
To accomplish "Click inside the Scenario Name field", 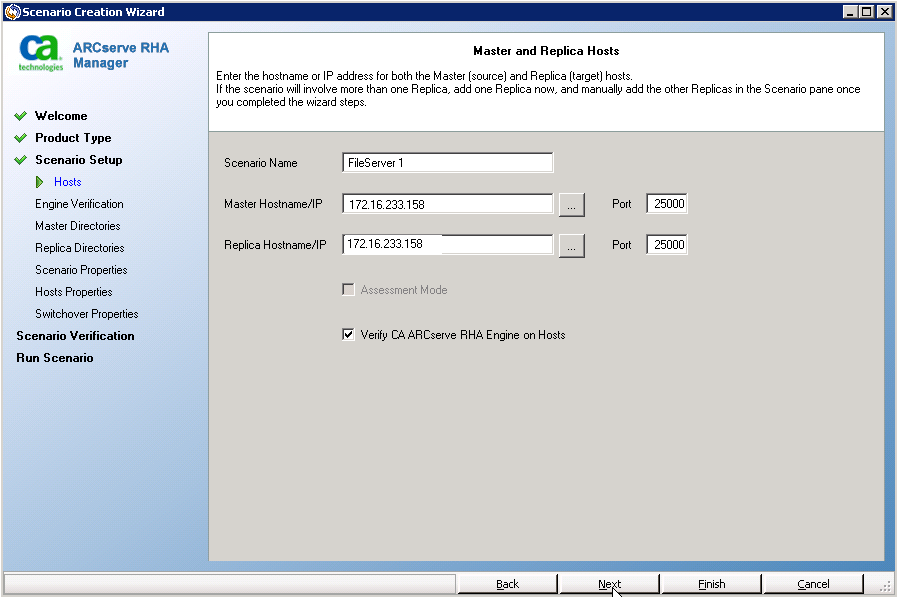I will click(x=446, y=162).
